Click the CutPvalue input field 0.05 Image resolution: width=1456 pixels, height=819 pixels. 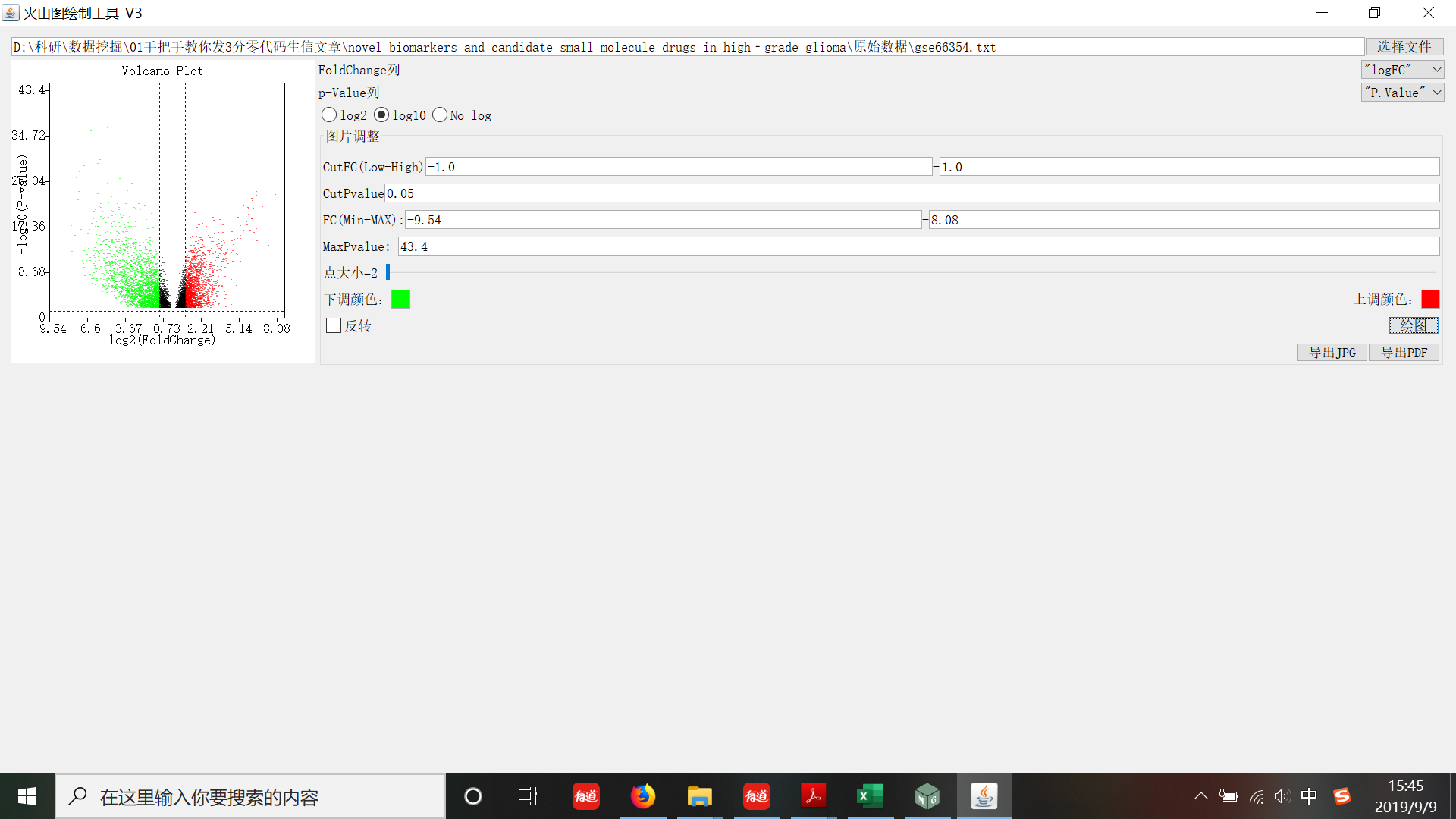point(912,193)
